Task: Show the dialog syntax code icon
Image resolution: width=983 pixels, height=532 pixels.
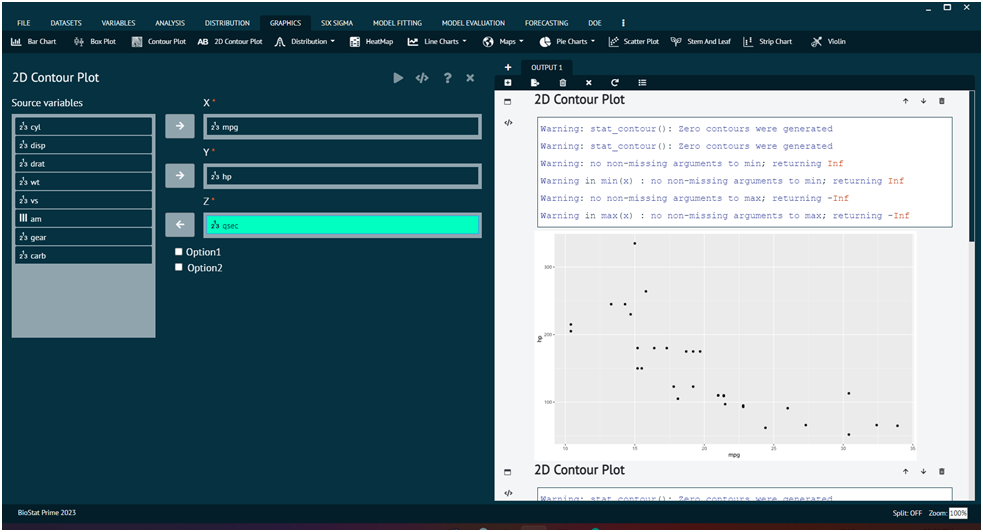Action: pos(422,78)
